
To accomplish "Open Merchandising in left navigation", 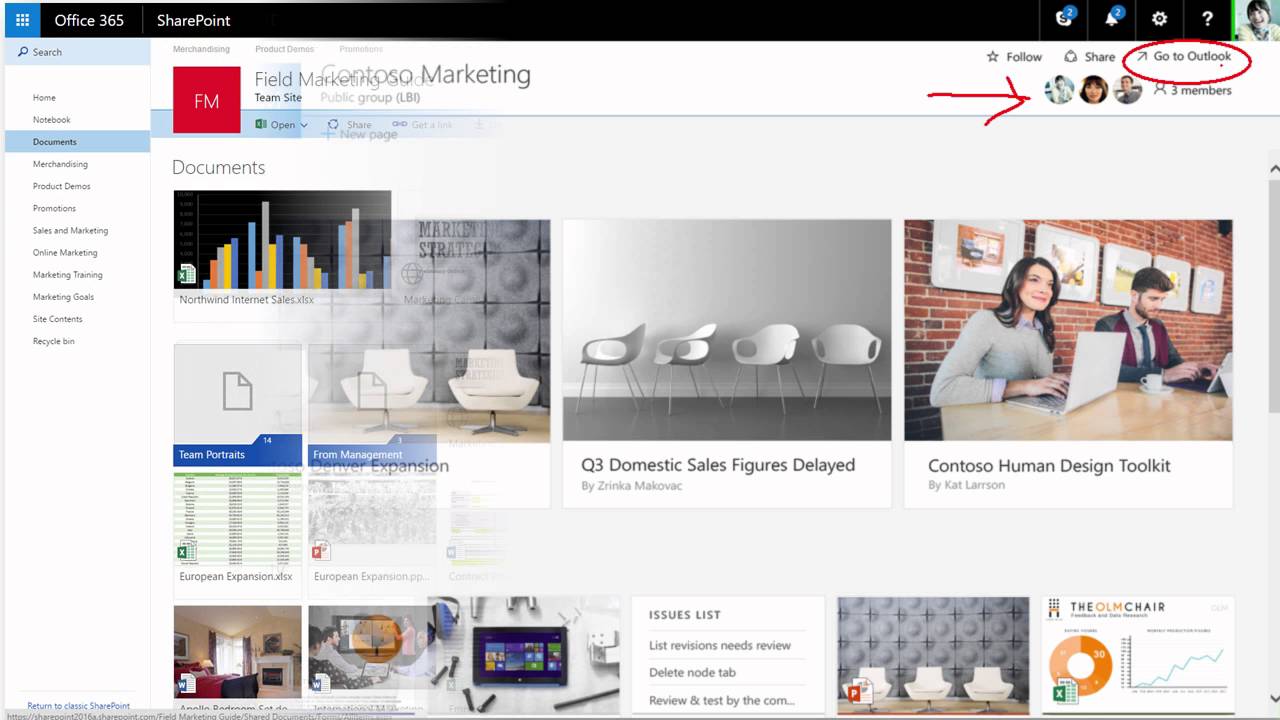I will [60, 164].
